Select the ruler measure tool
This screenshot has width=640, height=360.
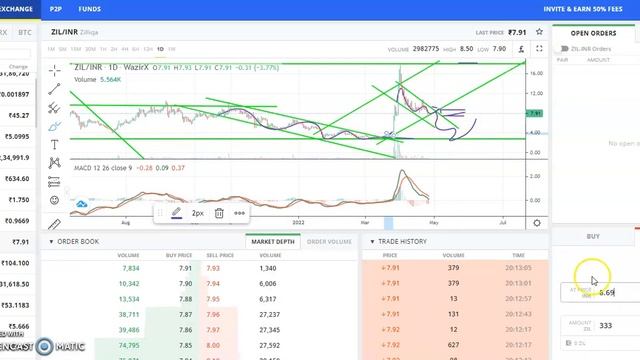click(54, 224)
